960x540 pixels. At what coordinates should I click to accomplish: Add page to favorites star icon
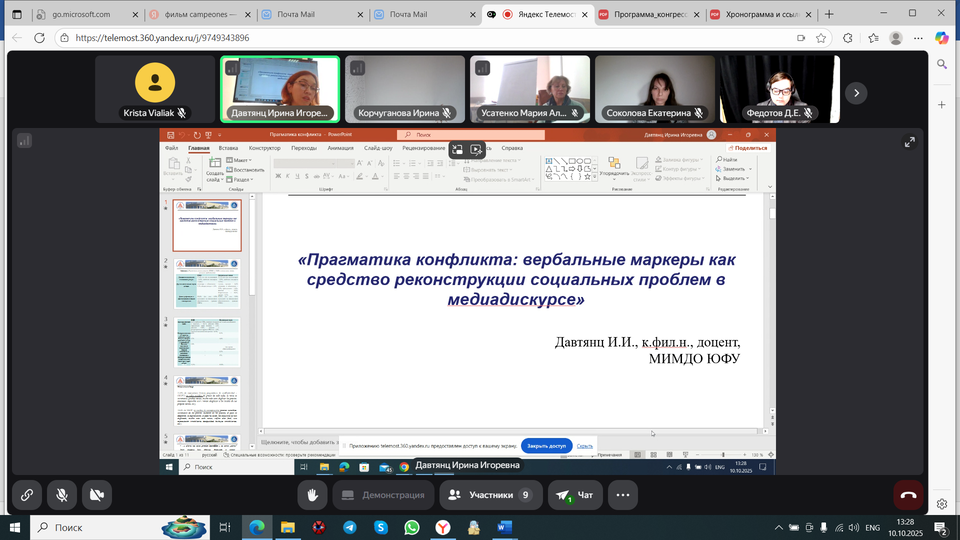(823, 38)
